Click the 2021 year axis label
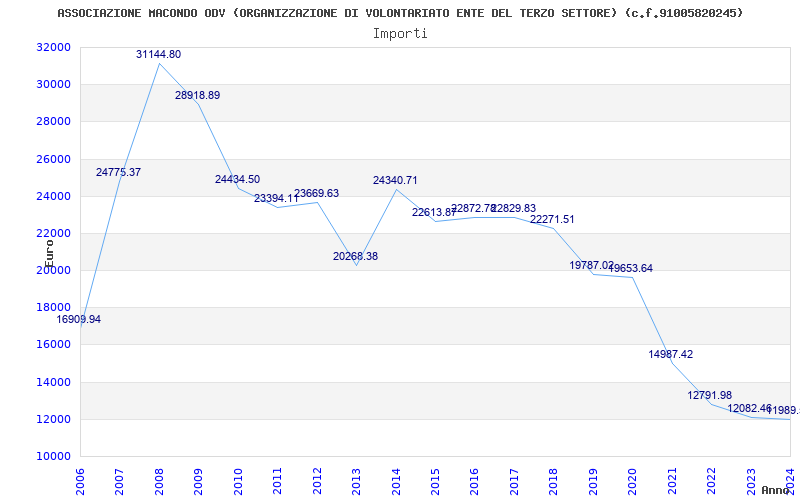Image resolution: width=800 pixels, height=500 pixels. pyautogui.click(x=672, y=480)
